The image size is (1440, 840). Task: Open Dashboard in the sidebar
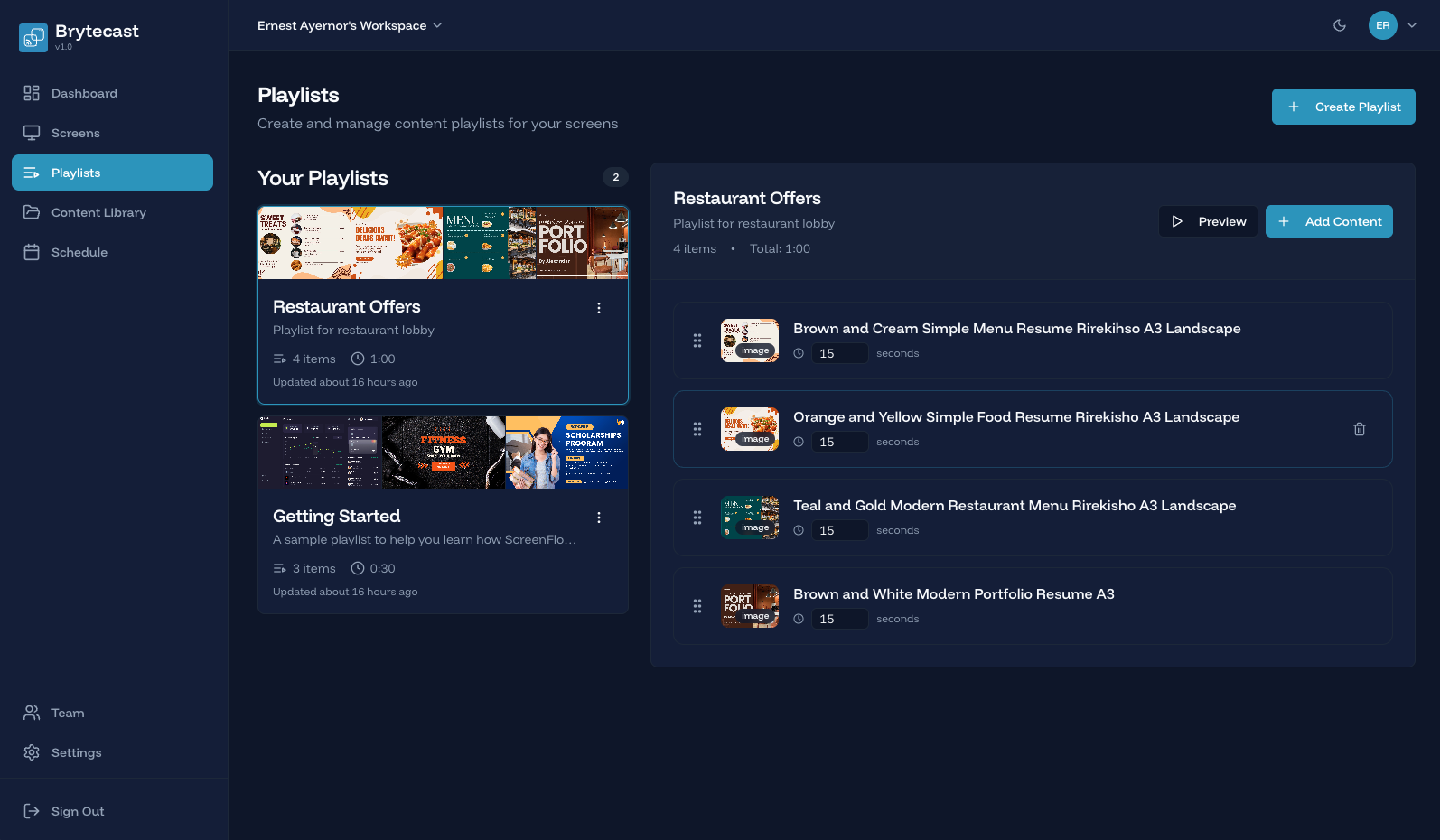tap(112, 93)
